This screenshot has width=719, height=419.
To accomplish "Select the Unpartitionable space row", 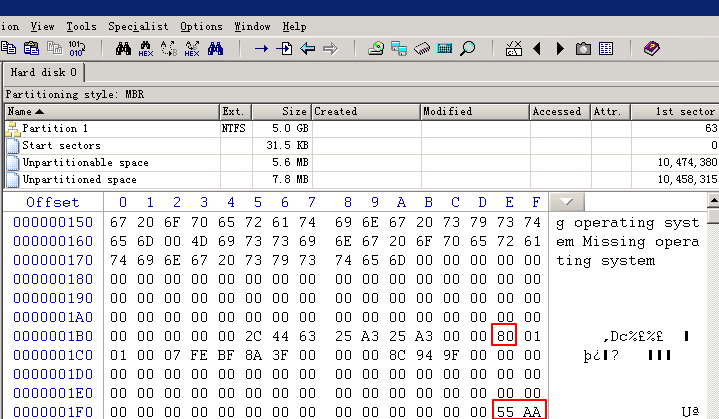I will point(361,162).
